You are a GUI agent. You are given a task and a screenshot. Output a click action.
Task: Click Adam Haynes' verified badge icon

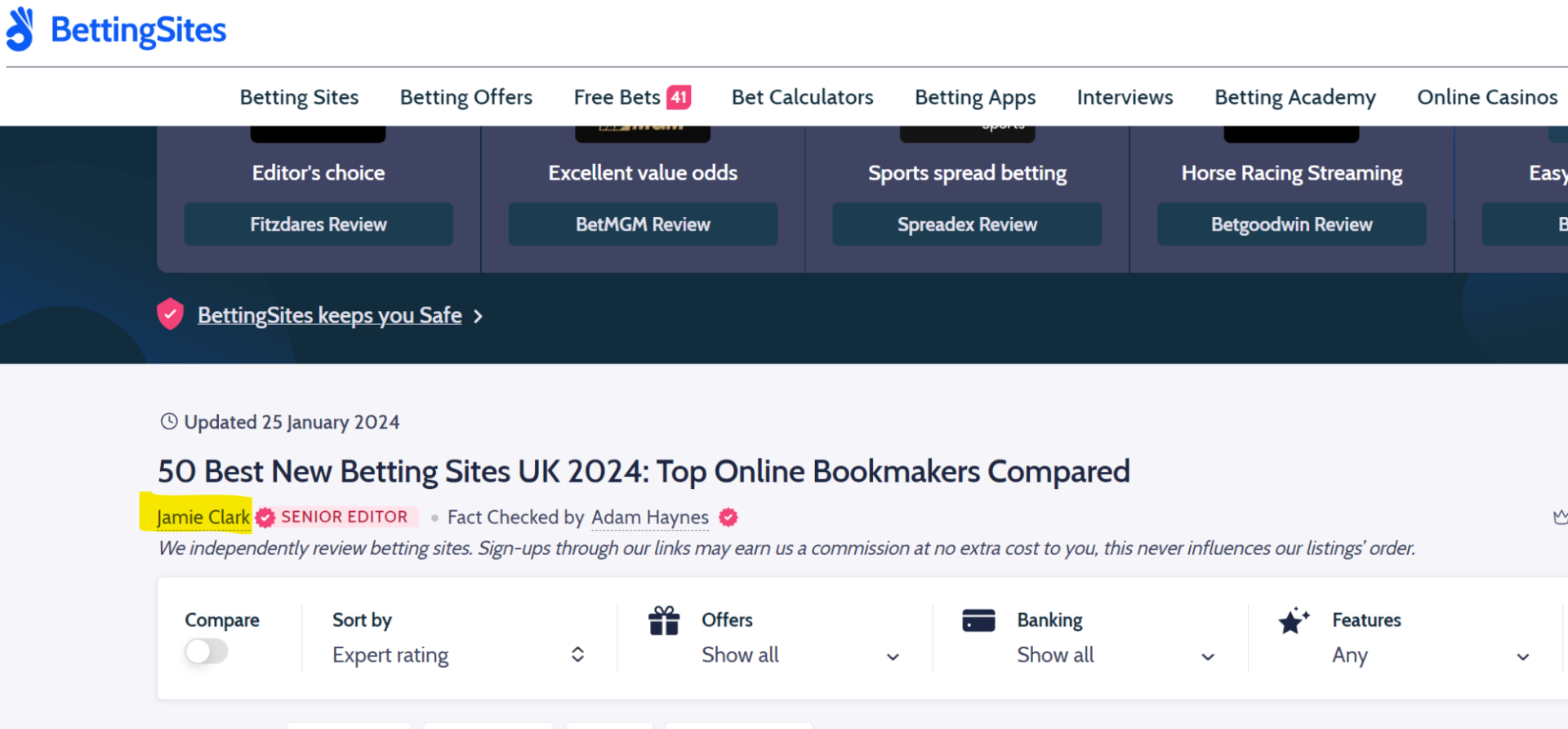pyautogui.click(x=728, y=518)
